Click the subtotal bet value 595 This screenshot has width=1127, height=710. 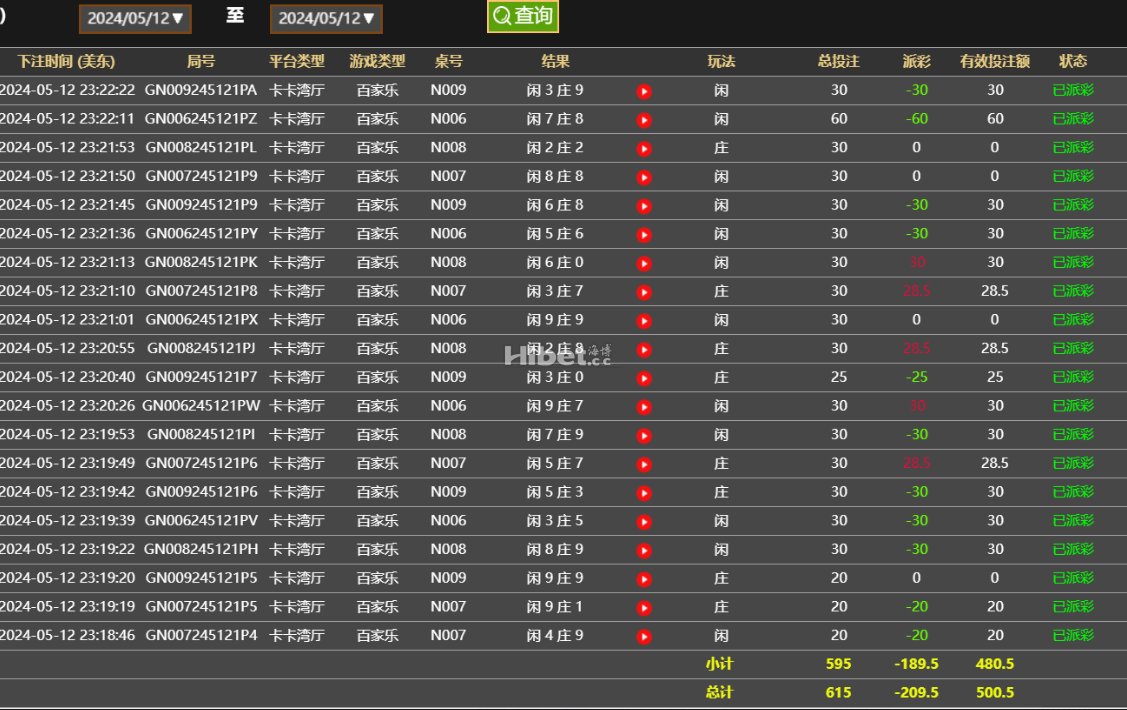pyautogui.click(x=839, y=664)
